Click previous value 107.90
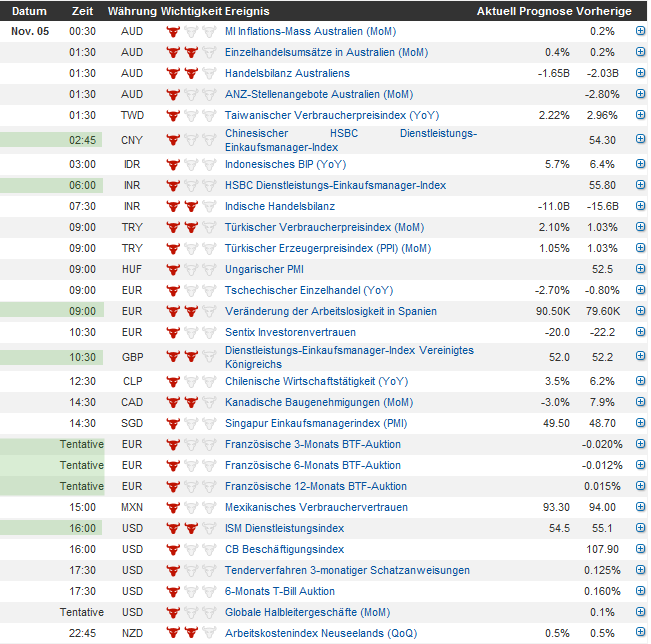The image size is (651, 644). 602,549
